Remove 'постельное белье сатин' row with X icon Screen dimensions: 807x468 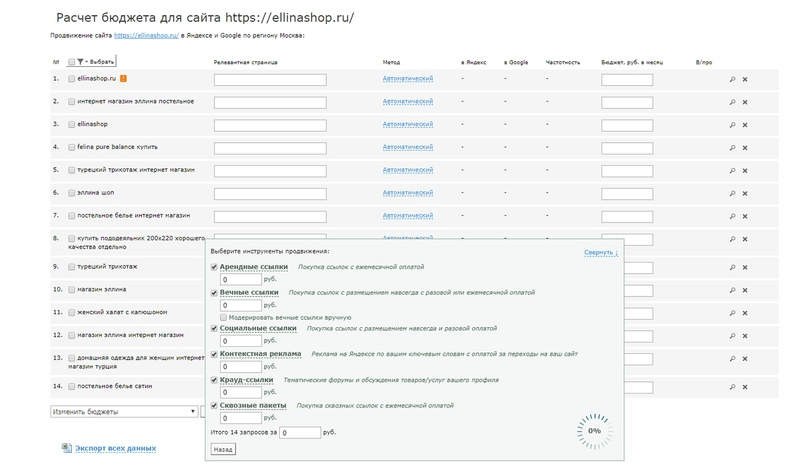[x=745, y=387]
